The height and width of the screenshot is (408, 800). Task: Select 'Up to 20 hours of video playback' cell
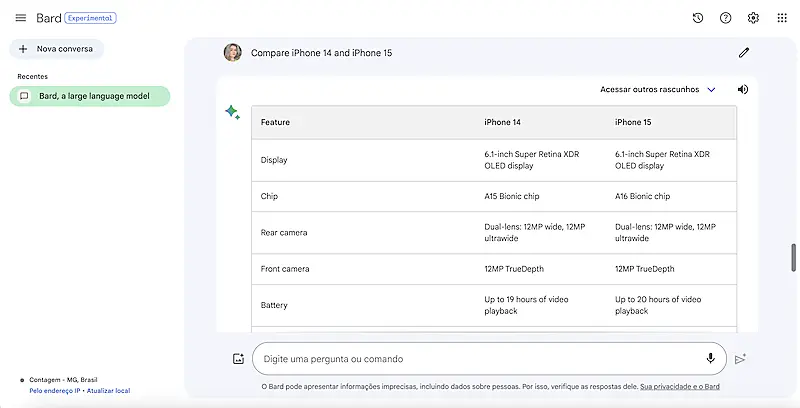pyautogui.click(x=658, y=305)
